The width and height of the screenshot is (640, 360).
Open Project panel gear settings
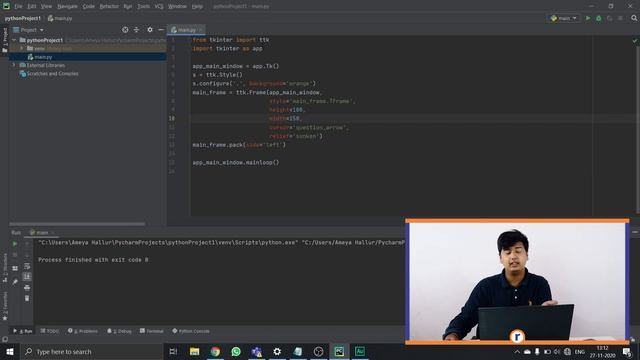tap(150, 30)
